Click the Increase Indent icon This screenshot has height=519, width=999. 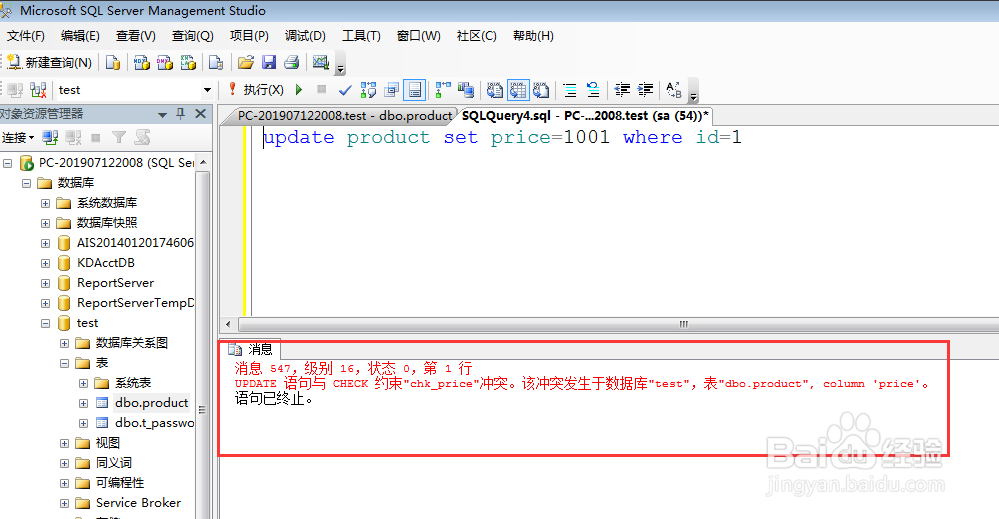[645, 90]
